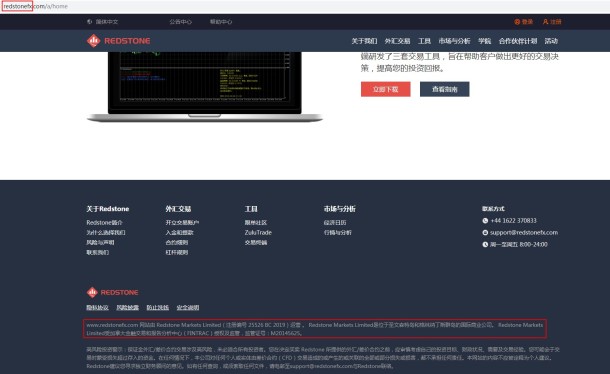Click phone number +44 1622 370833
Screen dimensions: 610x374
click(514, 221)
